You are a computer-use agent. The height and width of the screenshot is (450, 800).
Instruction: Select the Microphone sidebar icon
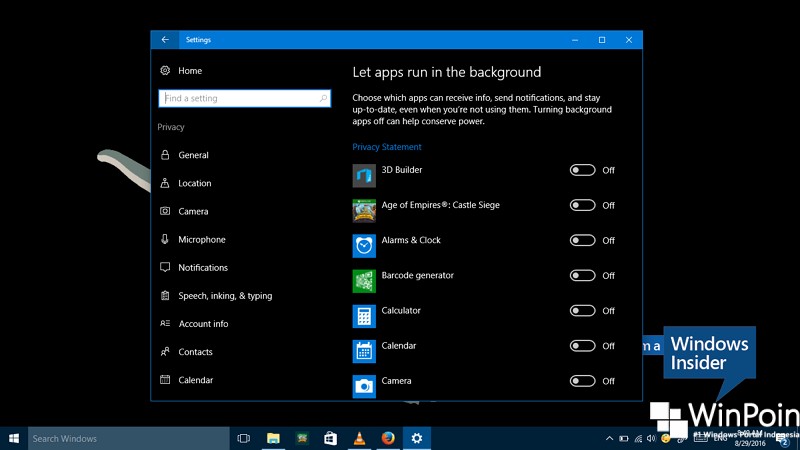[x=165, y=239]
